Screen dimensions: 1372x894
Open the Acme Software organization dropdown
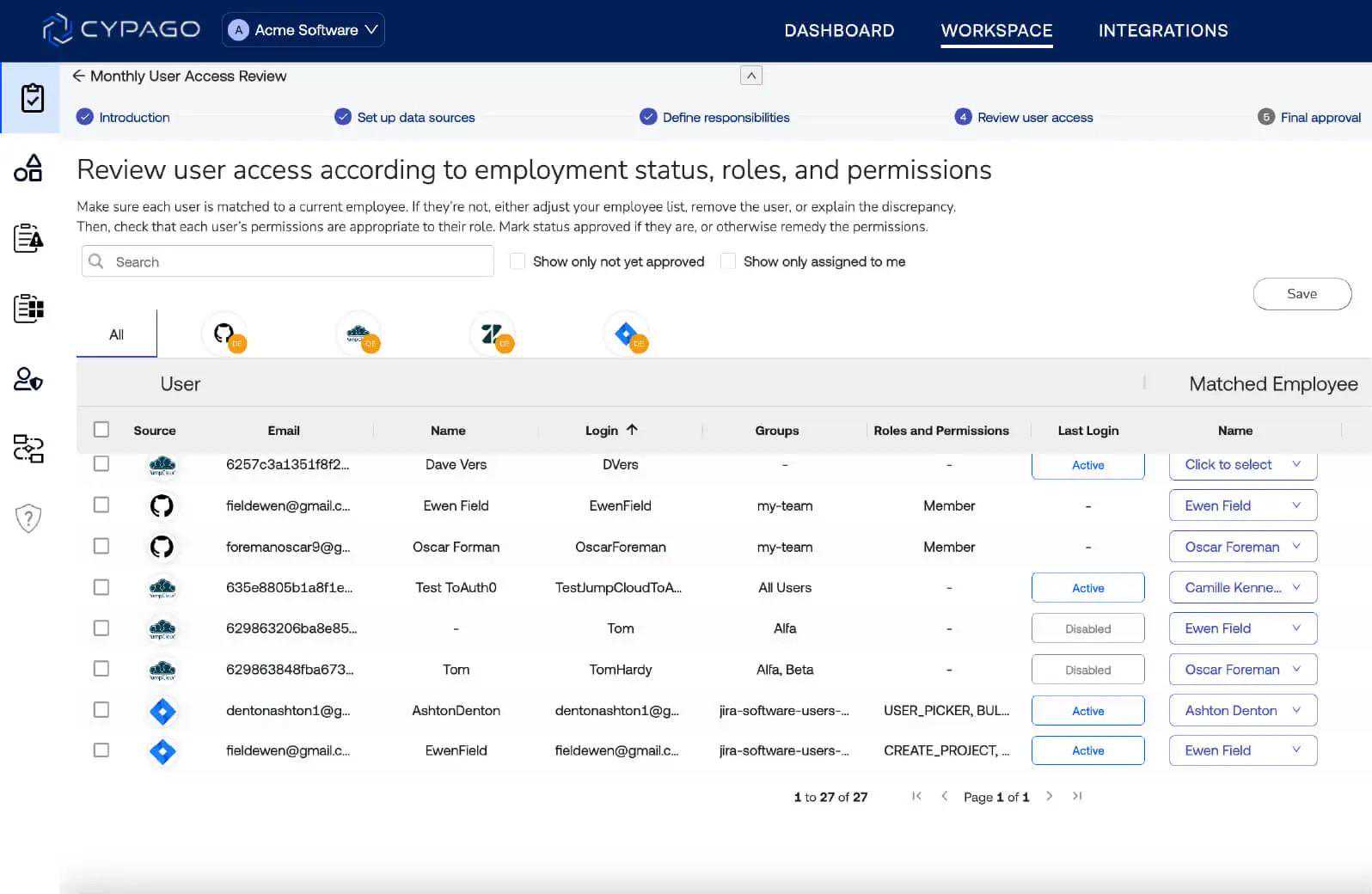[x=303, y=30]
